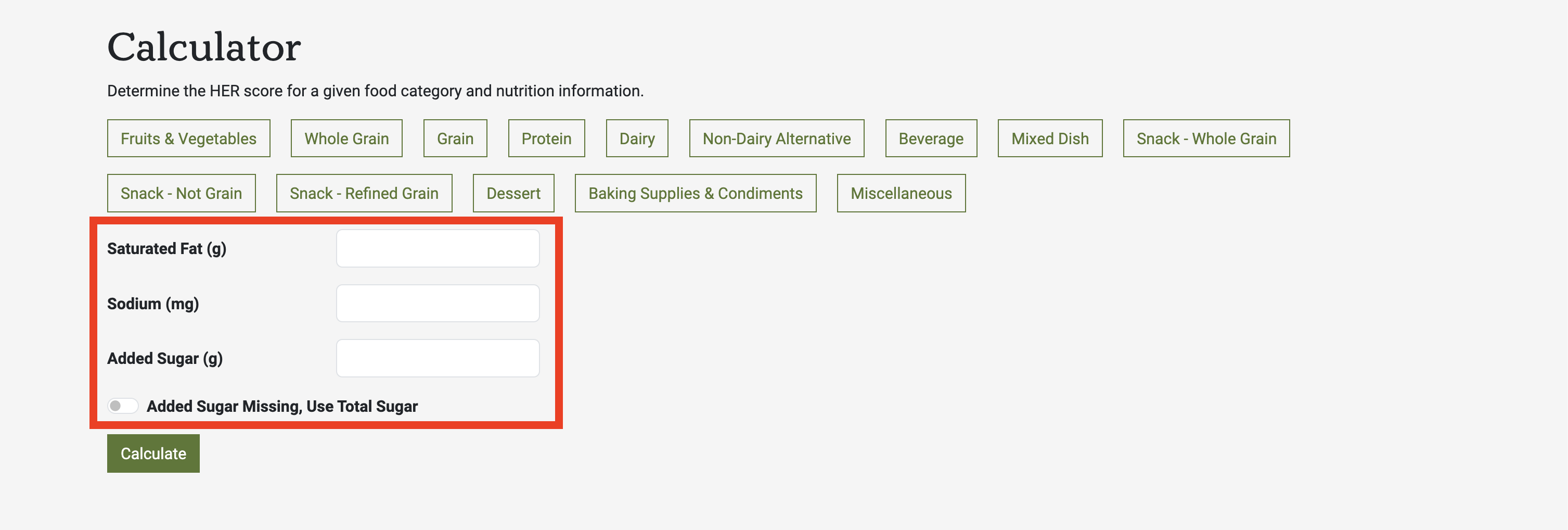Choose Baking Supplies & Condiments category
The width and height of the screenshot is (1568, 530).
point(695,193)
